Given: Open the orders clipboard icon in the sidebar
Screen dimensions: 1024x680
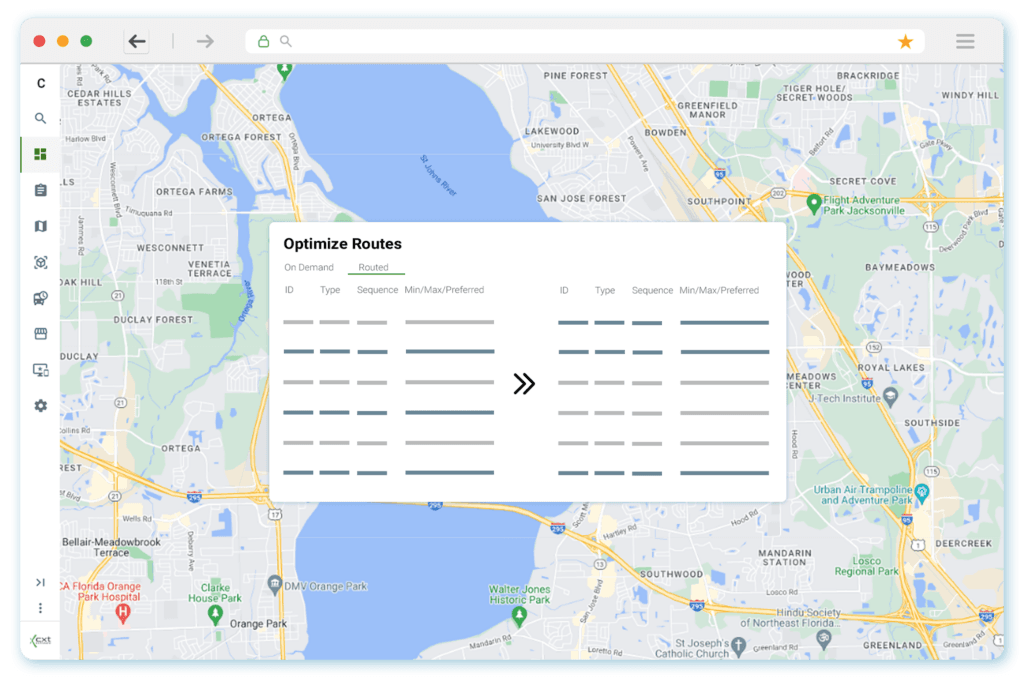Looking at the screenshot, I should (x=40, y=190).
